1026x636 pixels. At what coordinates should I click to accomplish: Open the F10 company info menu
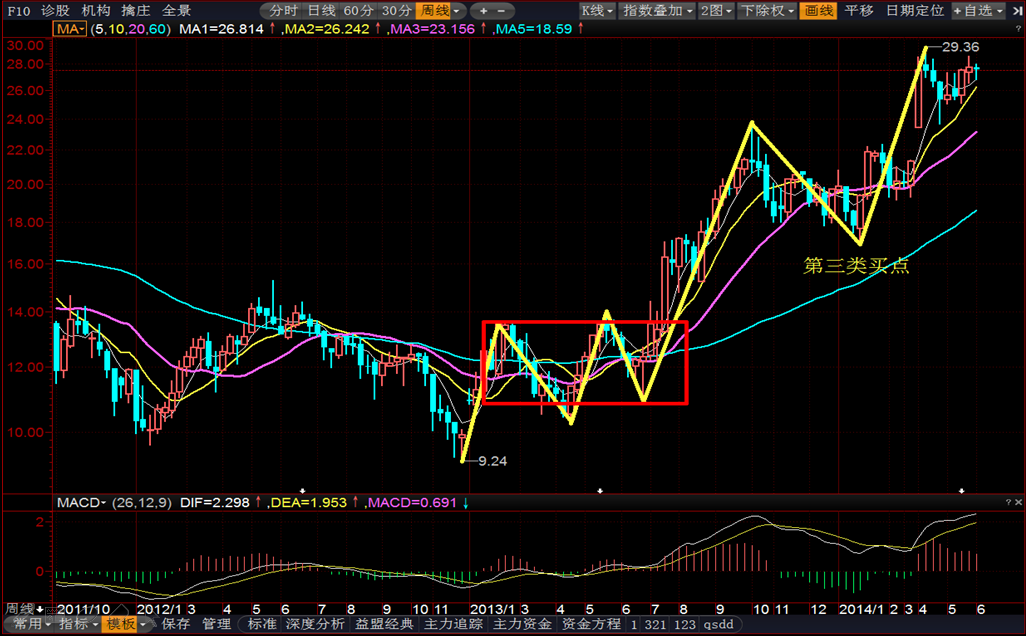tap(19, 10)
